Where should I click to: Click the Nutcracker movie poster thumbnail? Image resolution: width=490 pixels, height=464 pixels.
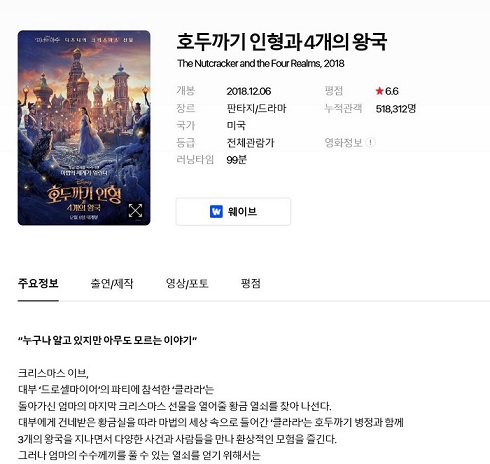[84, 128]
